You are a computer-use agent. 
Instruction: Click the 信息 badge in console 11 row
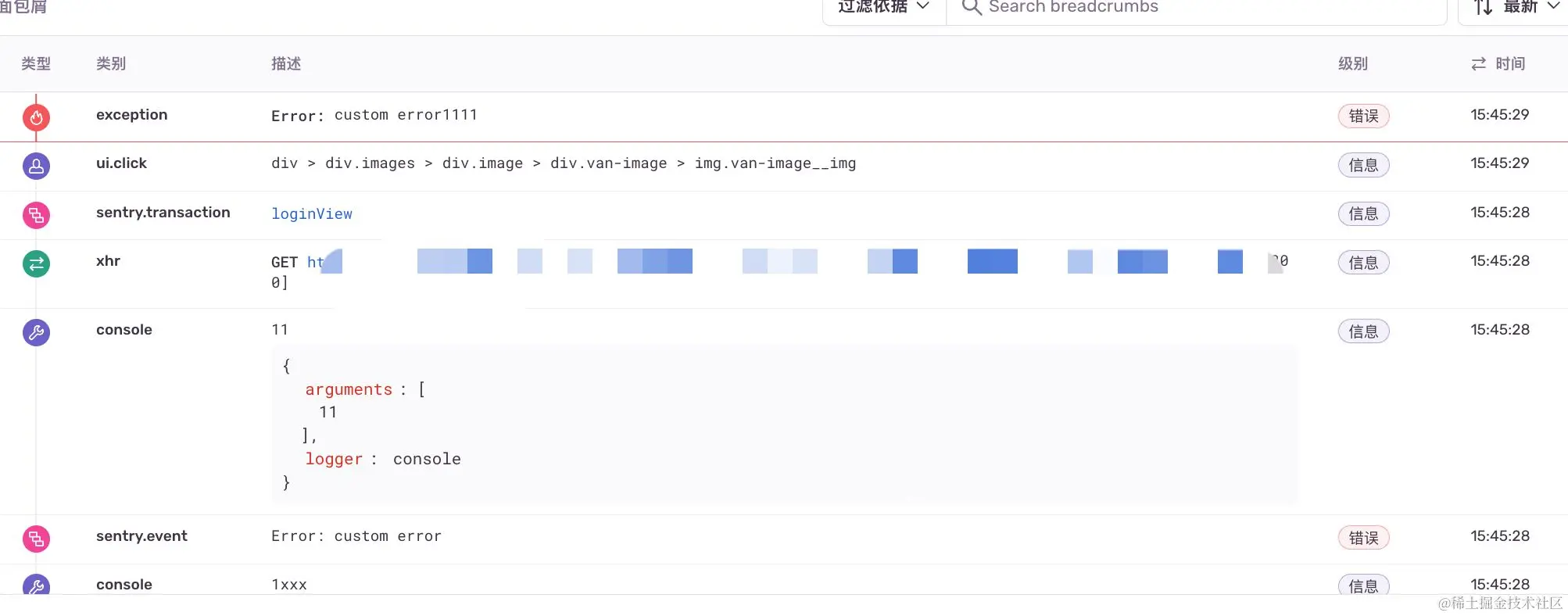click(1363, 331)
